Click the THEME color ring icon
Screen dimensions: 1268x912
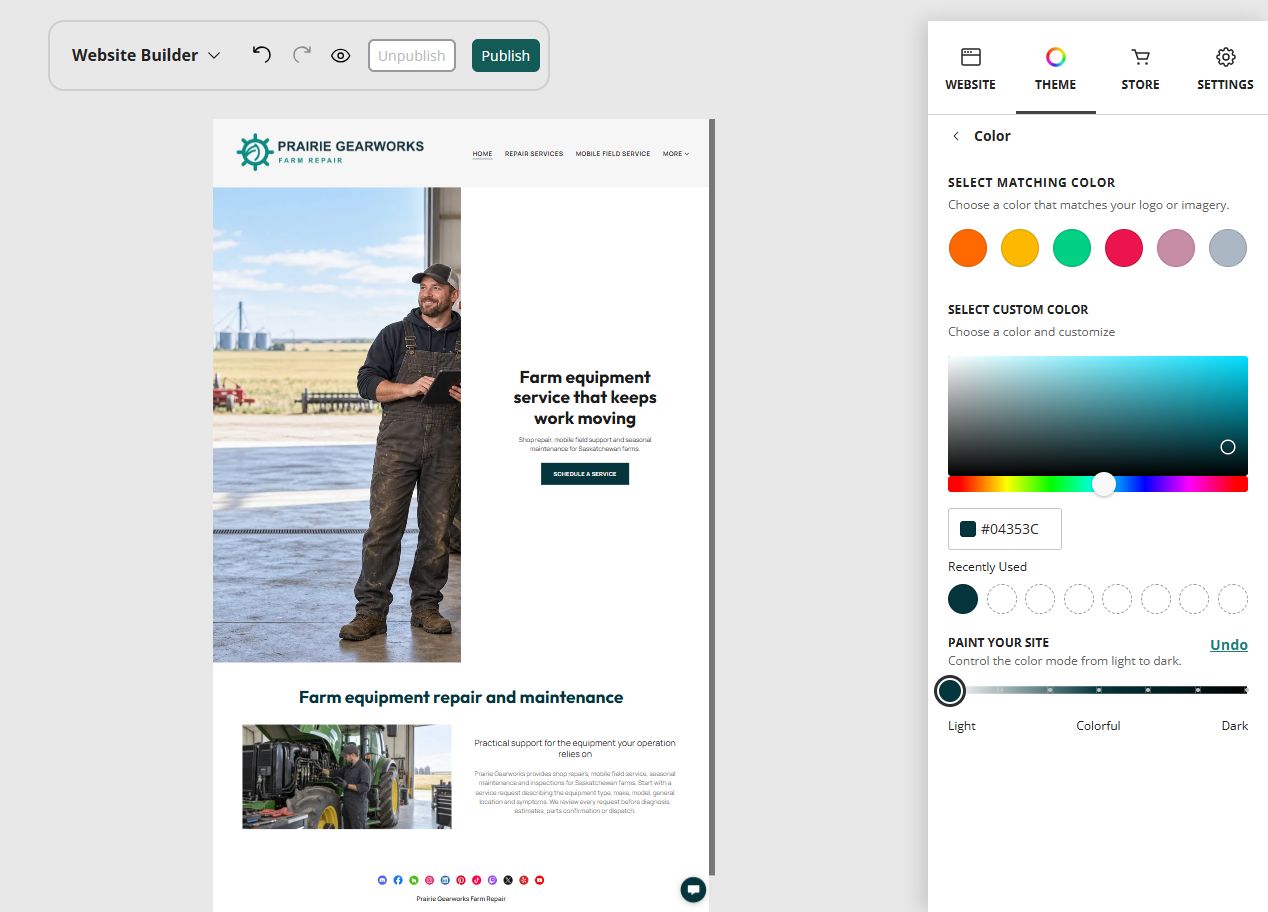click(1056, 57)
